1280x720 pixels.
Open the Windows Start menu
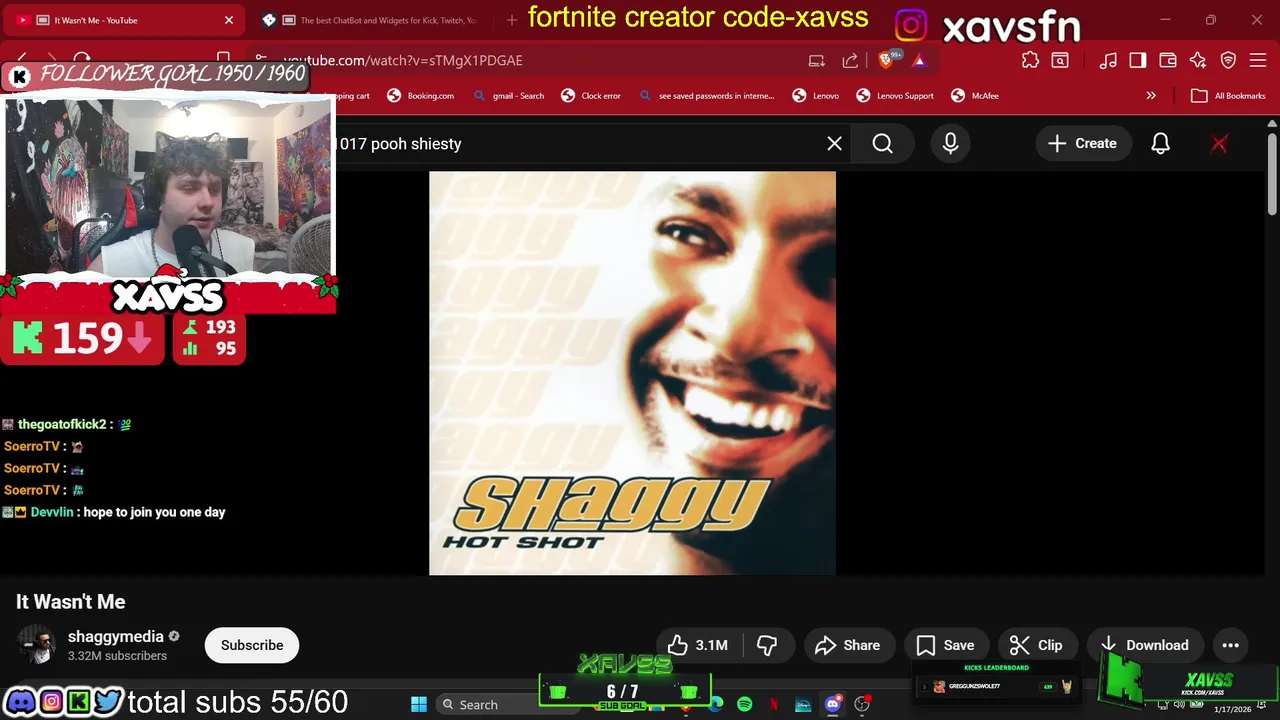419,705
